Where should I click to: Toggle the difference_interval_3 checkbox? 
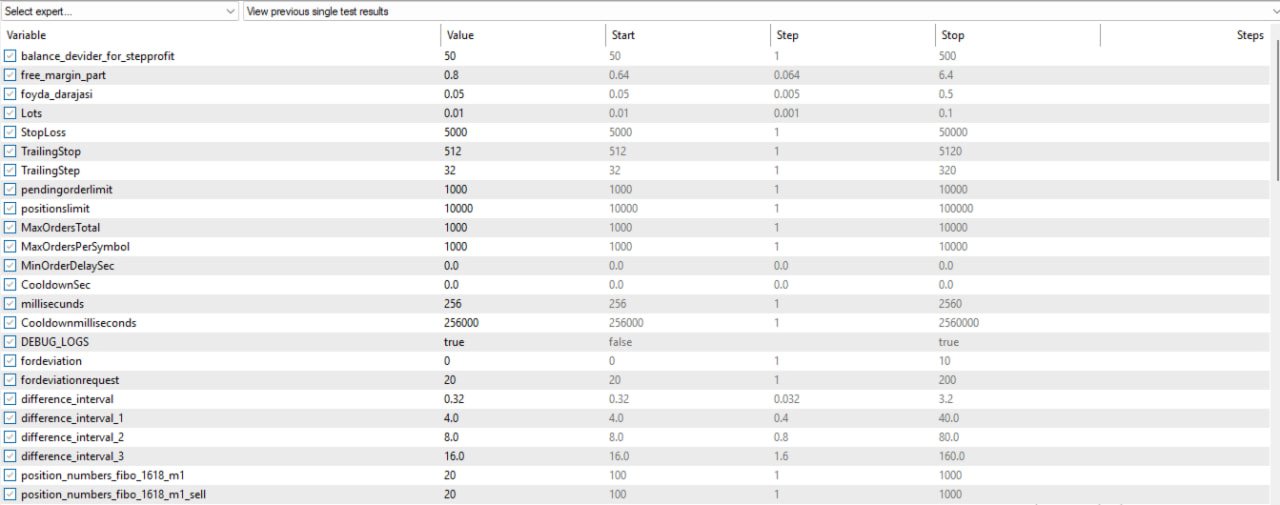click(11, 456)
